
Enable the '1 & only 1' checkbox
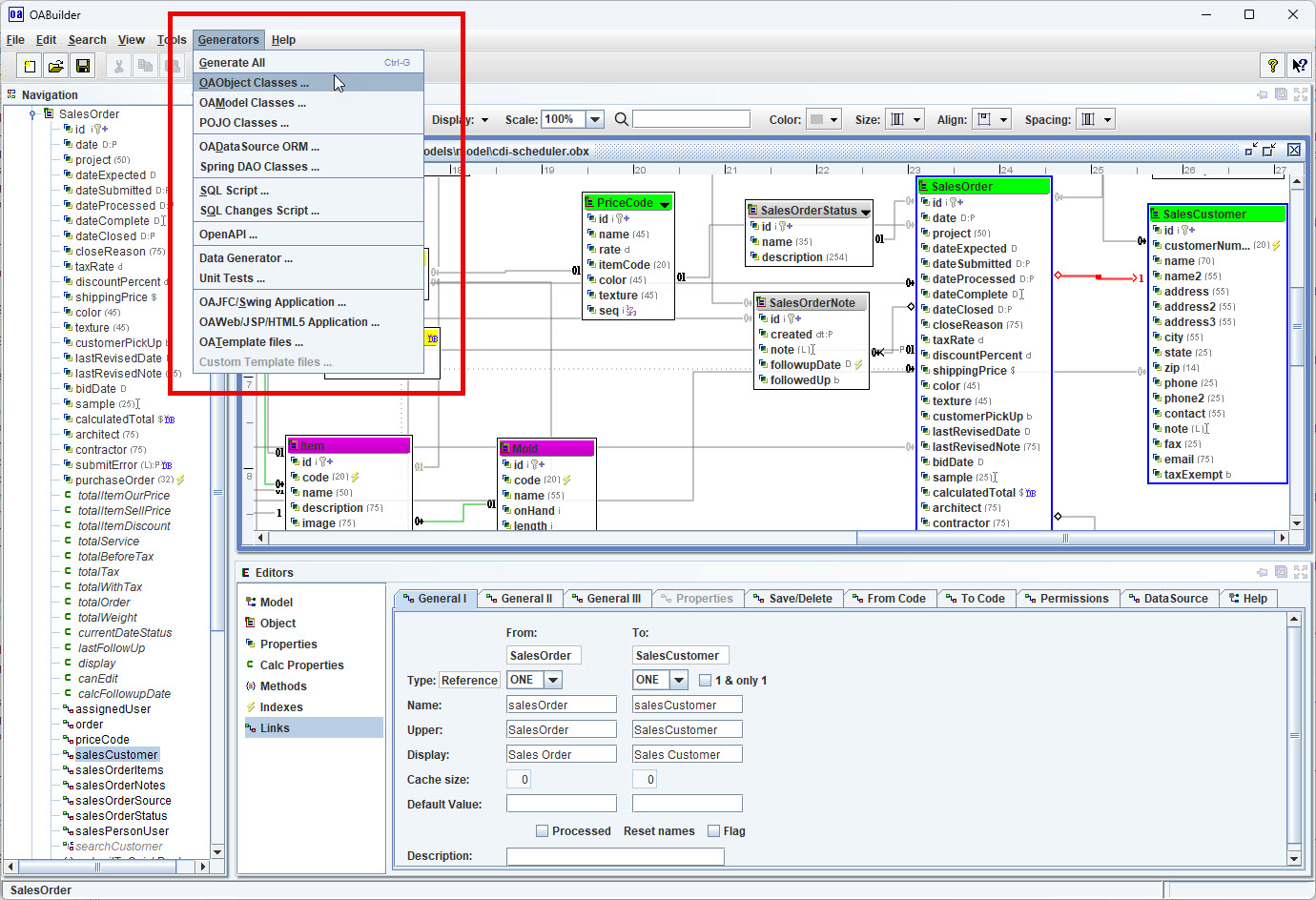pyautogui.click(x=705, y=681)
